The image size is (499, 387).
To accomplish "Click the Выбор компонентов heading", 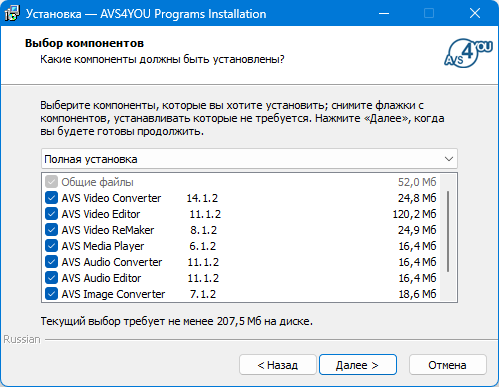I will point(84,43).
